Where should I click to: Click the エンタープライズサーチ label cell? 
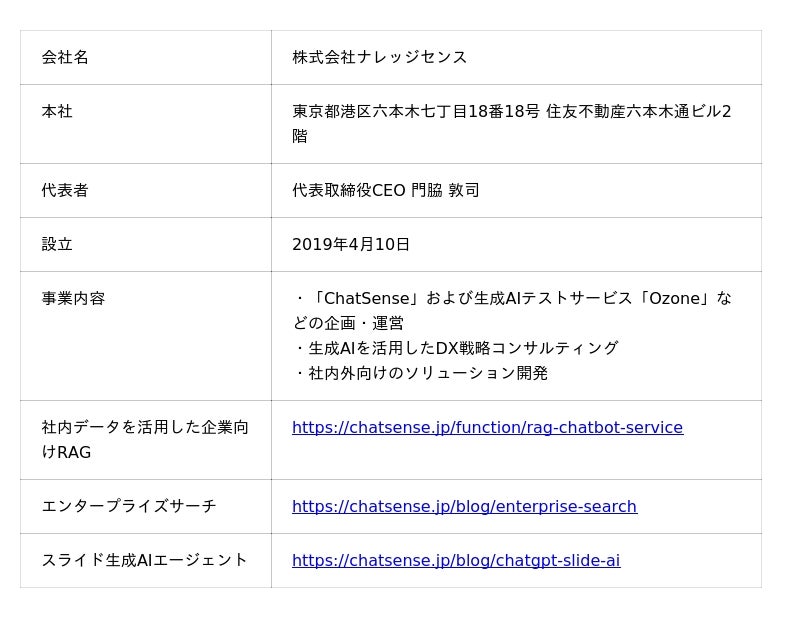(129, 507)
